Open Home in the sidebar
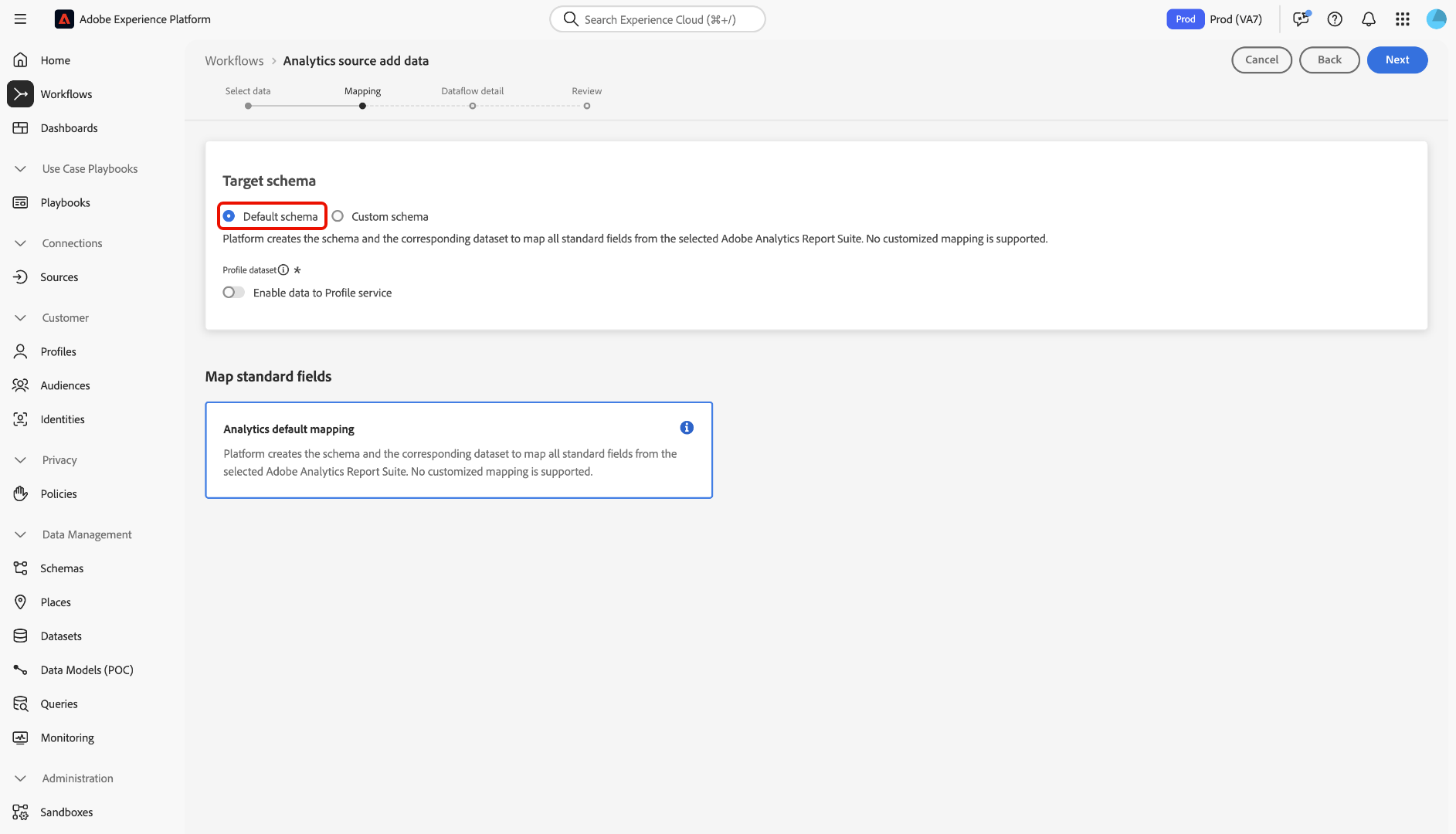 [x=56, y=60]
